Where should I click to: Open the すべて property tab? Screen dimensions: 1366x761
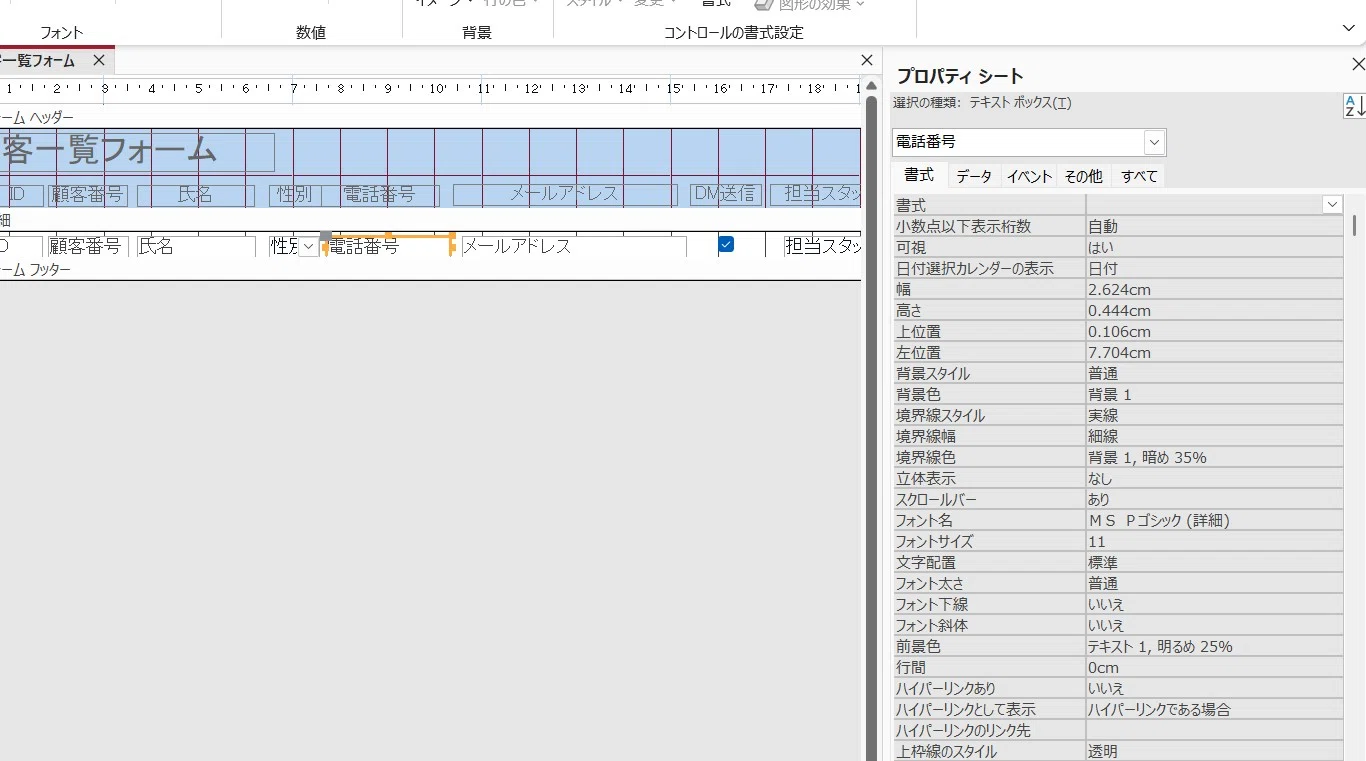pos(1139,176)
